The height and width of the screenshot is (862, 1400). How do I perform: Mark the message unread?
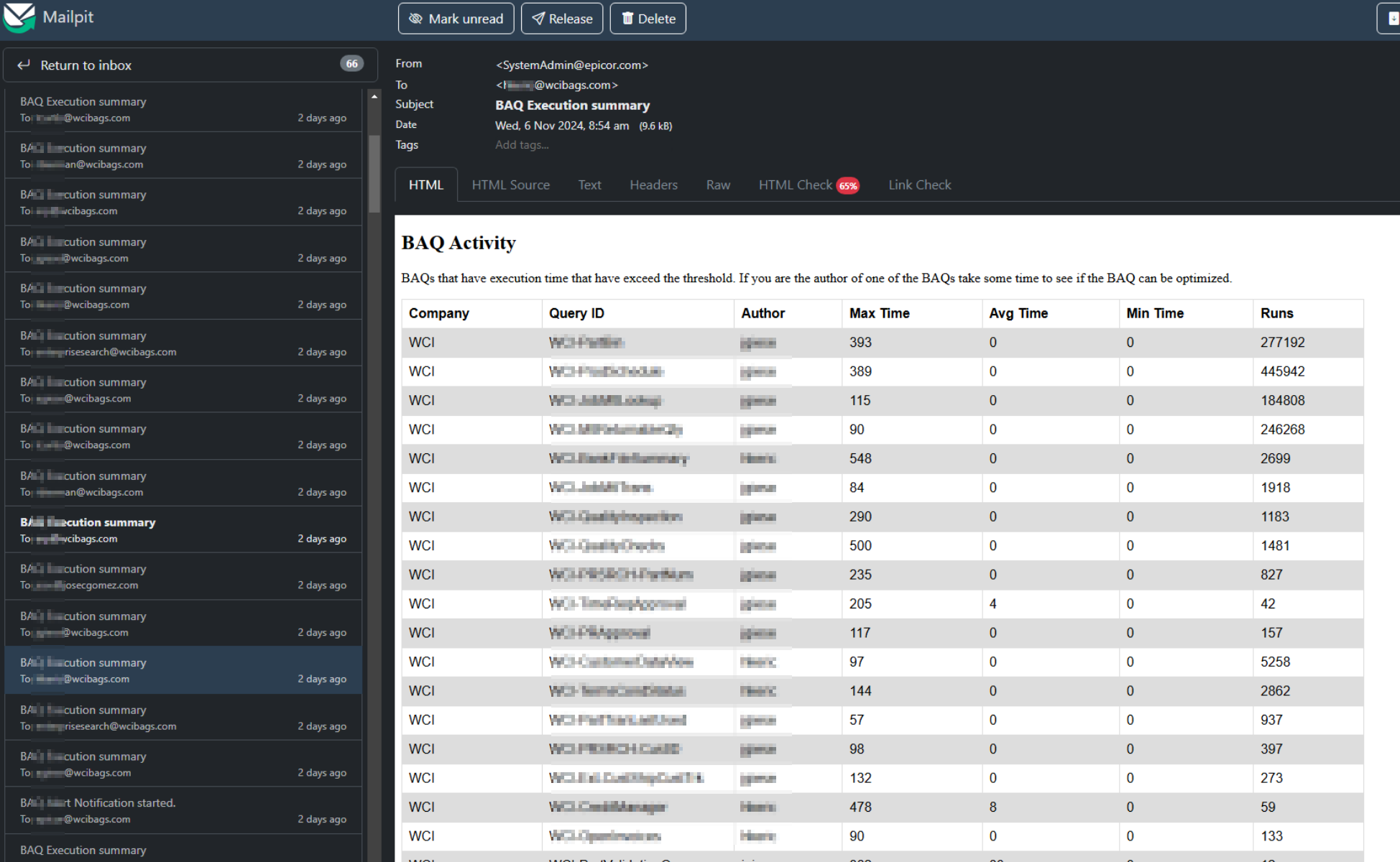tap(456, 19)
